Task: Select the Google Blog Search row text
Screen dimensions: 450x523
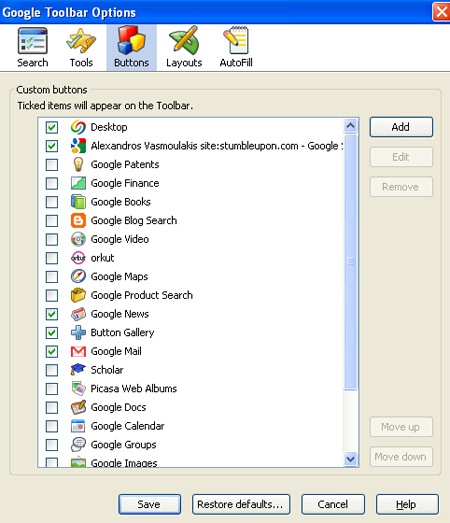Action: [134, 220]
